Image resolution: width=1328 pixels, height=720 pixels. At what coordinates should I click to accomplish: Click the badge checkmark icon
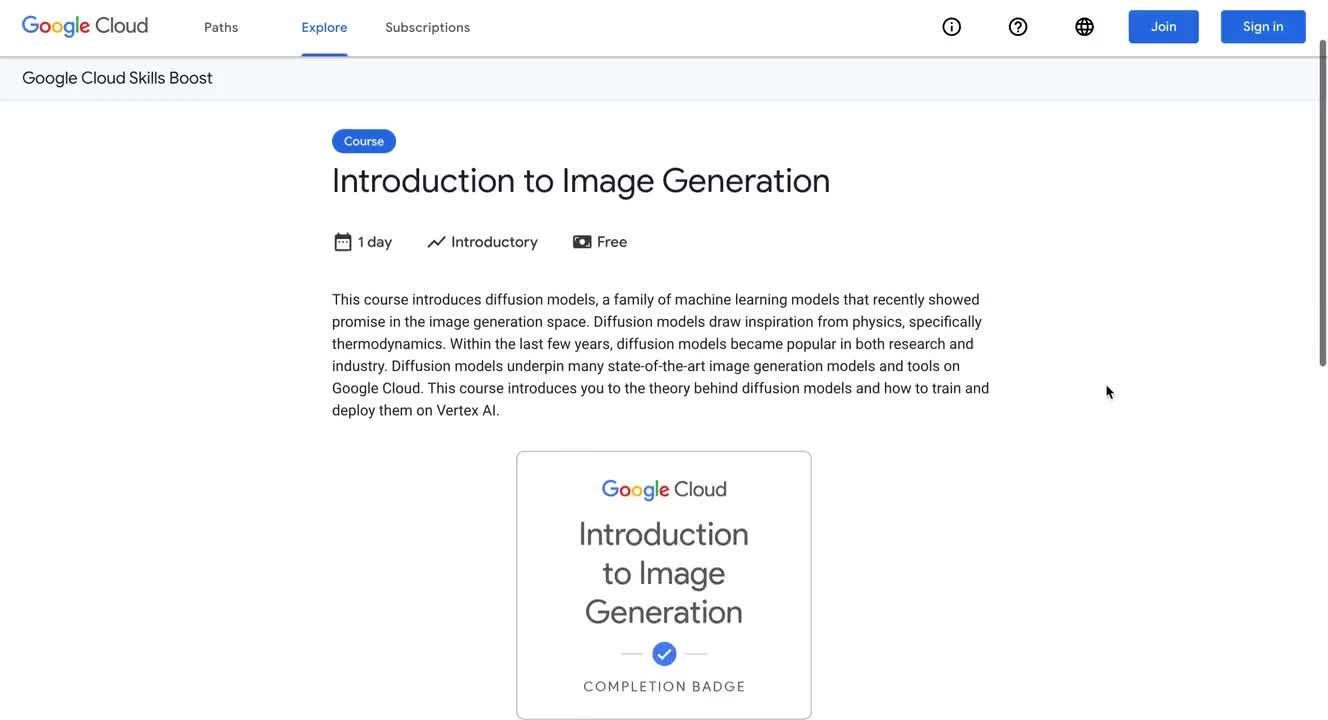664,654
